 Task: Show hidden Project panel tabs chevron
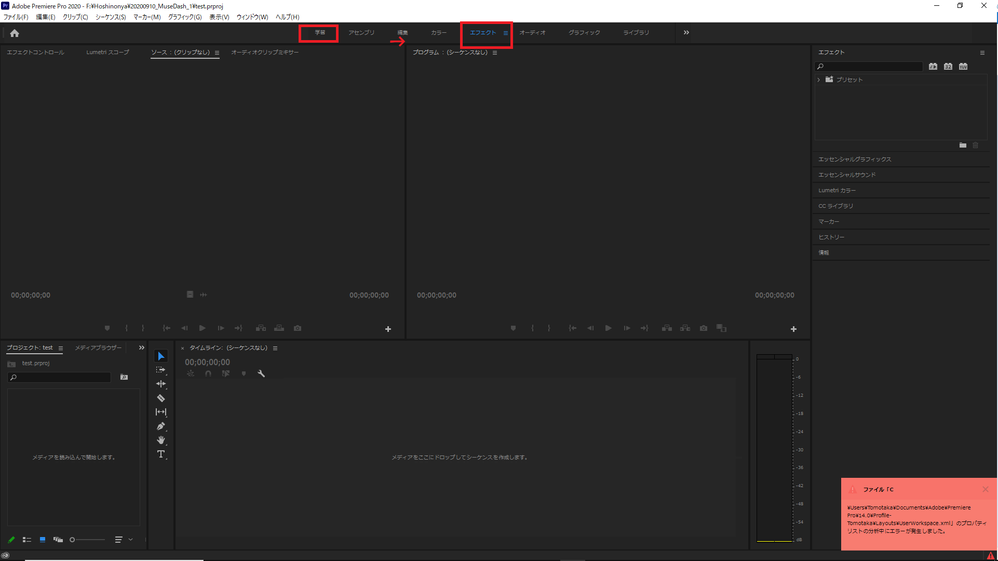[x=141, y=348]
